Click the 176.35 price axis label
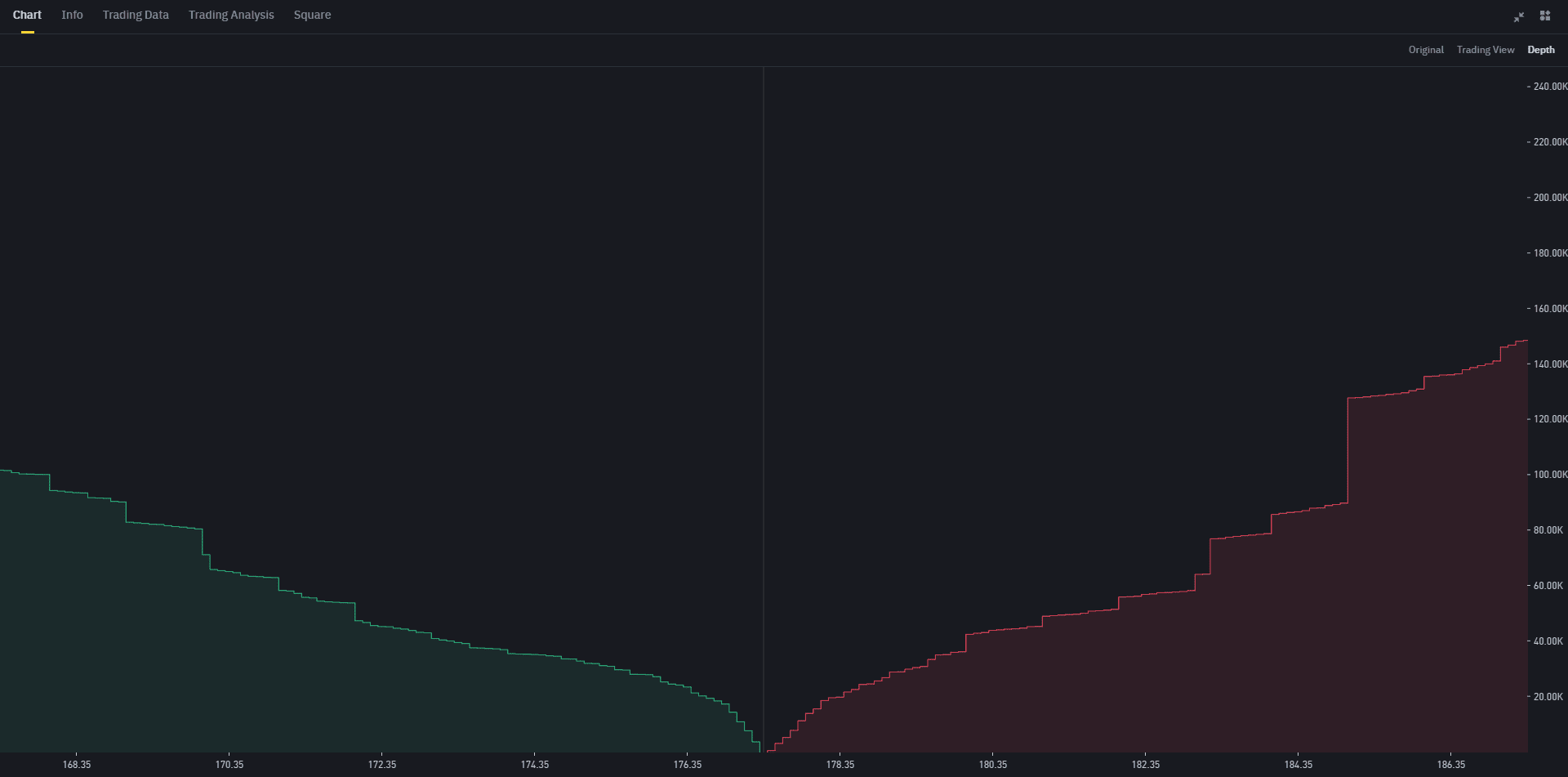Screen dimensions: 1568x777 click(688, 765)
